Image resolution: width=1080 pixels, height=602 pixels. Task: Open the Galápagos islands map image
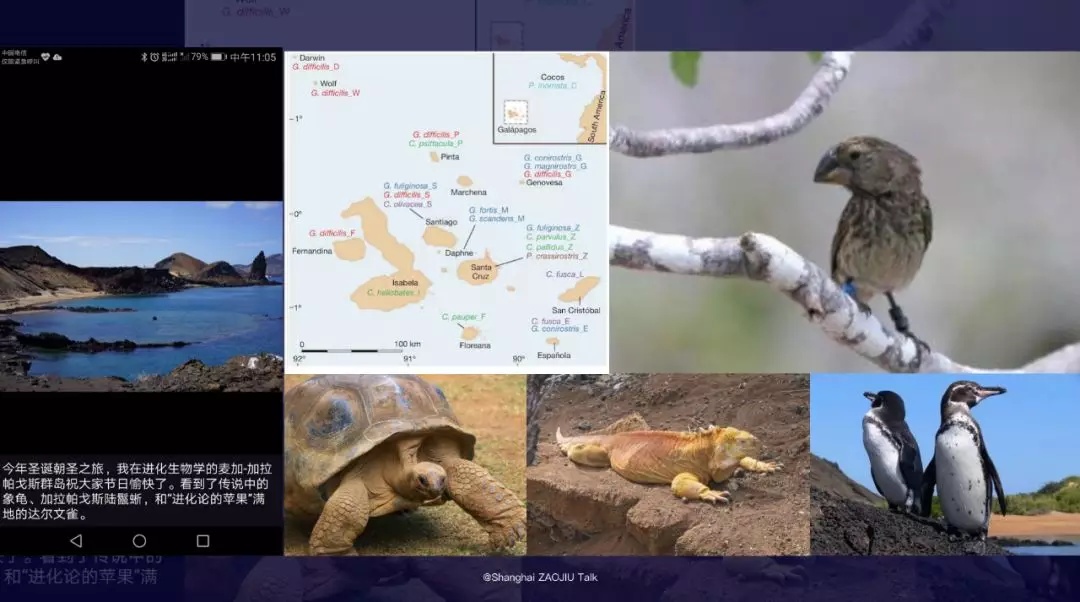pos(446,212)
